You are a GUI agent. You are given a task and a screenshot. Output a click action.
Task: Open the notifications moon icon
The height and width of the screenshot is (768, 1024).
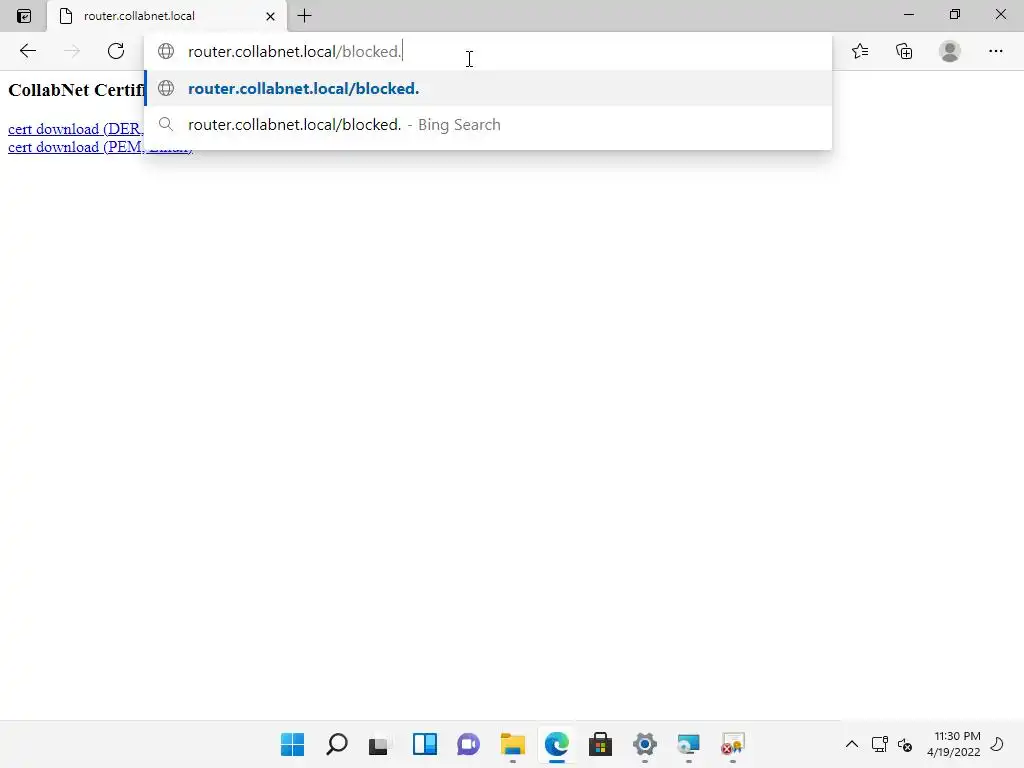pyautogui.click(x=997, y=744)
